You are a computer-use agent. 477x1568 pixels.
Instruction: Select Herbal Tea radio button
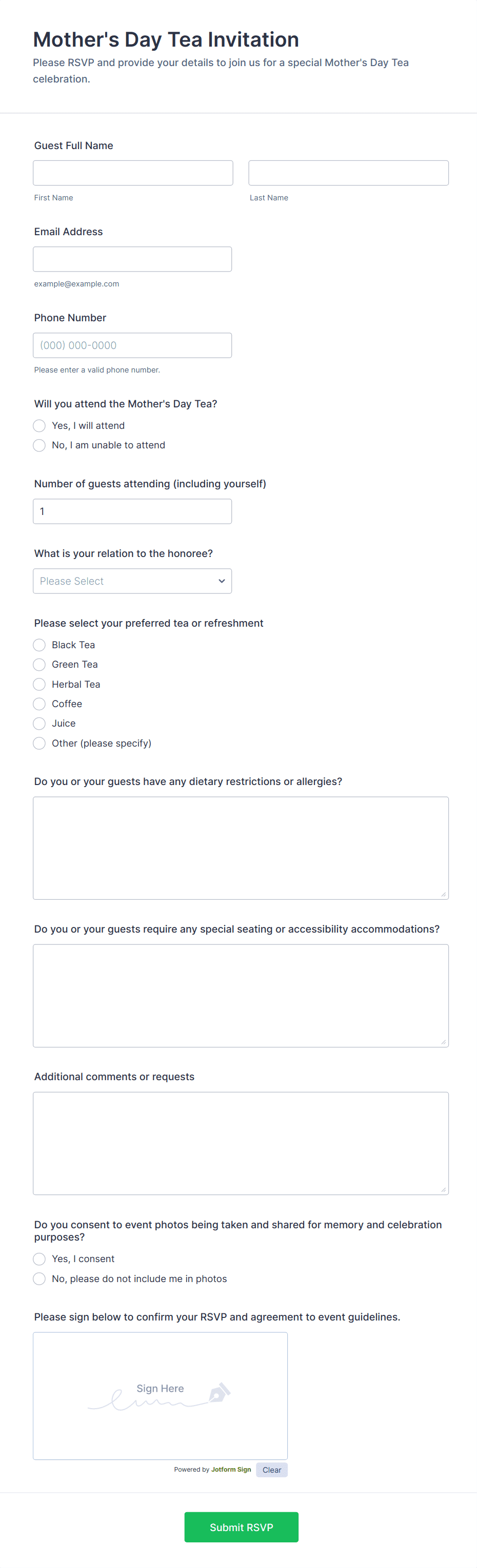click(x=39, y=684)
